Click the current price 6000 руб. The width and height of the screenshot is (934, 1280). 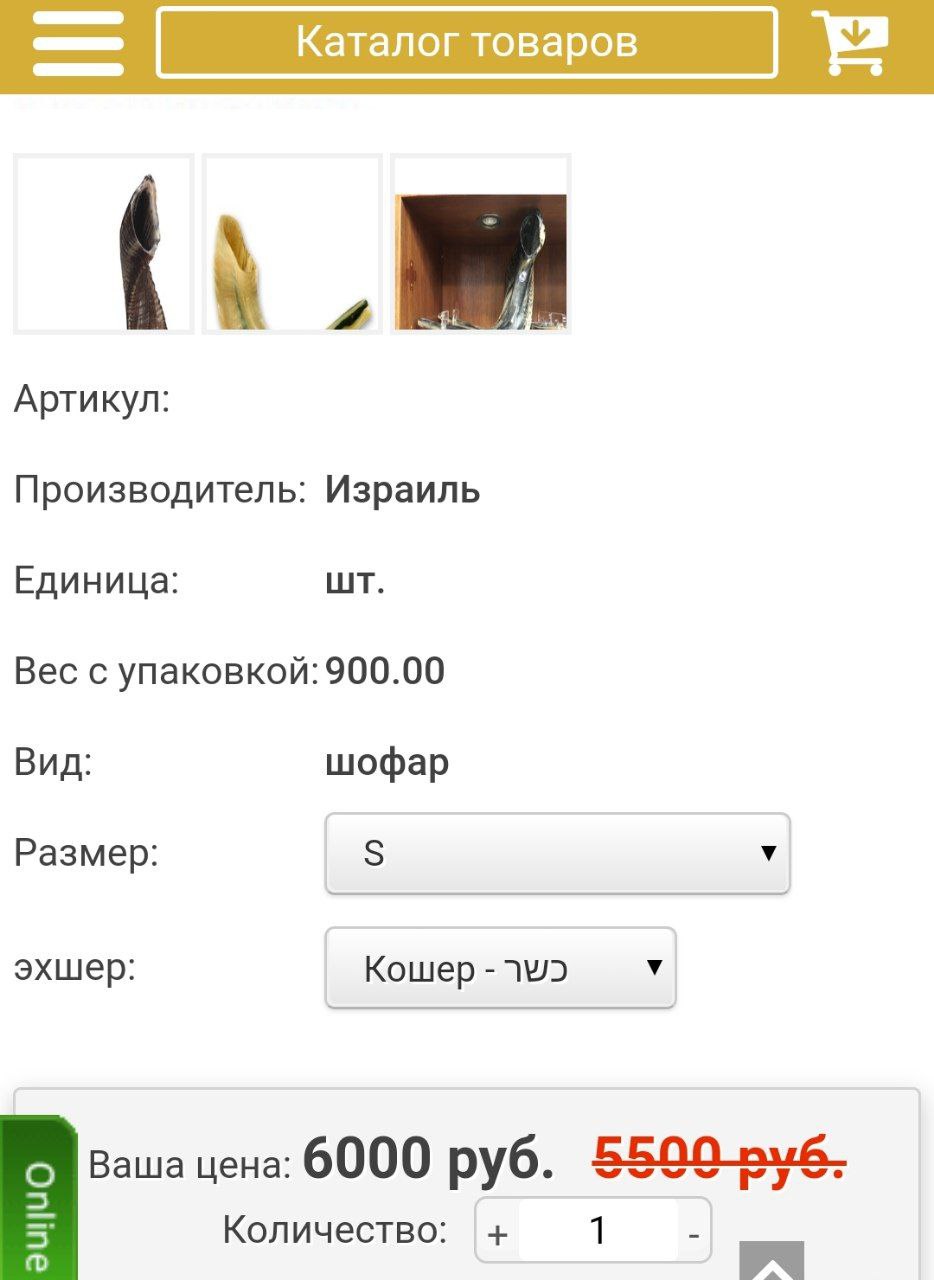click(x=429, y=1159)
